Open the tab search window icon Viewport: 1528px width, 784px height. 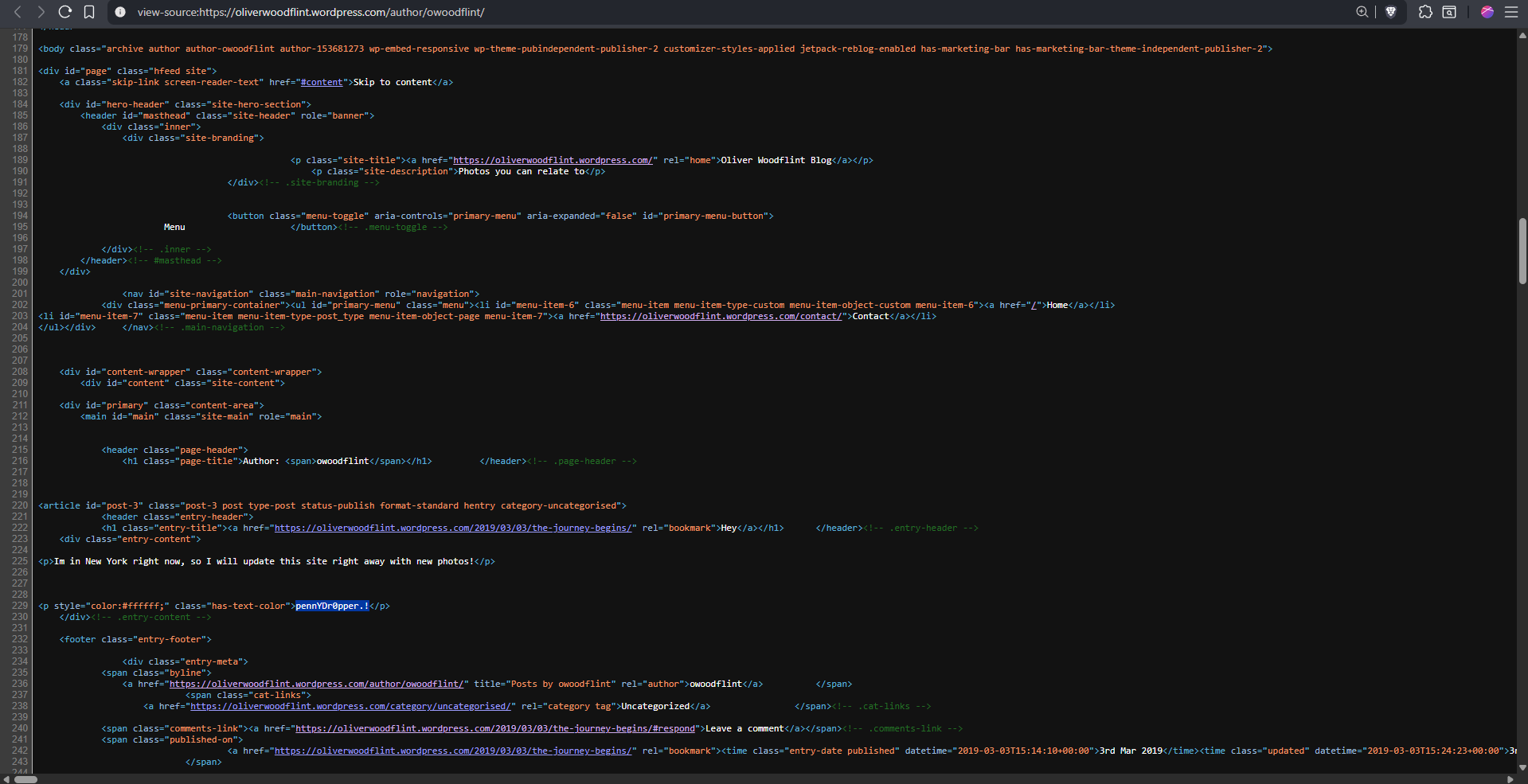(1449, 12)
